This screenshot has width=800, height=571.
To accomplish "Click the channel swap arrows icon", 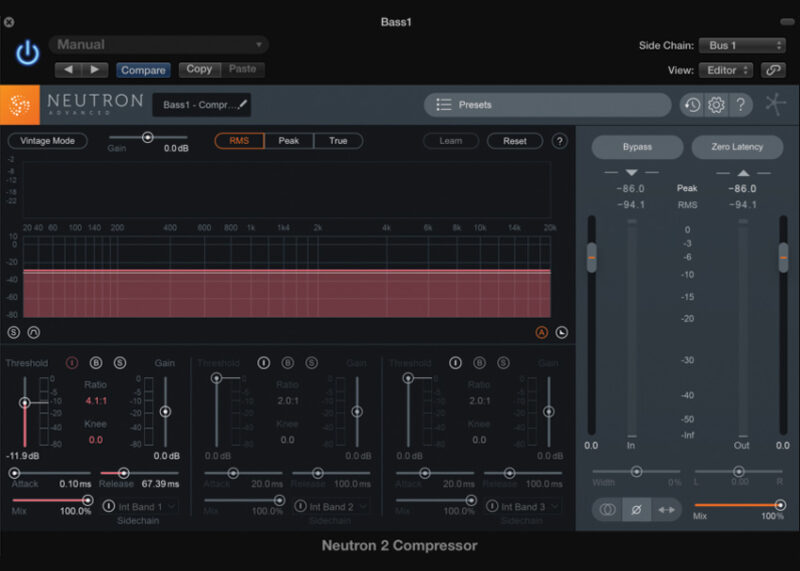I will point(666,510).
